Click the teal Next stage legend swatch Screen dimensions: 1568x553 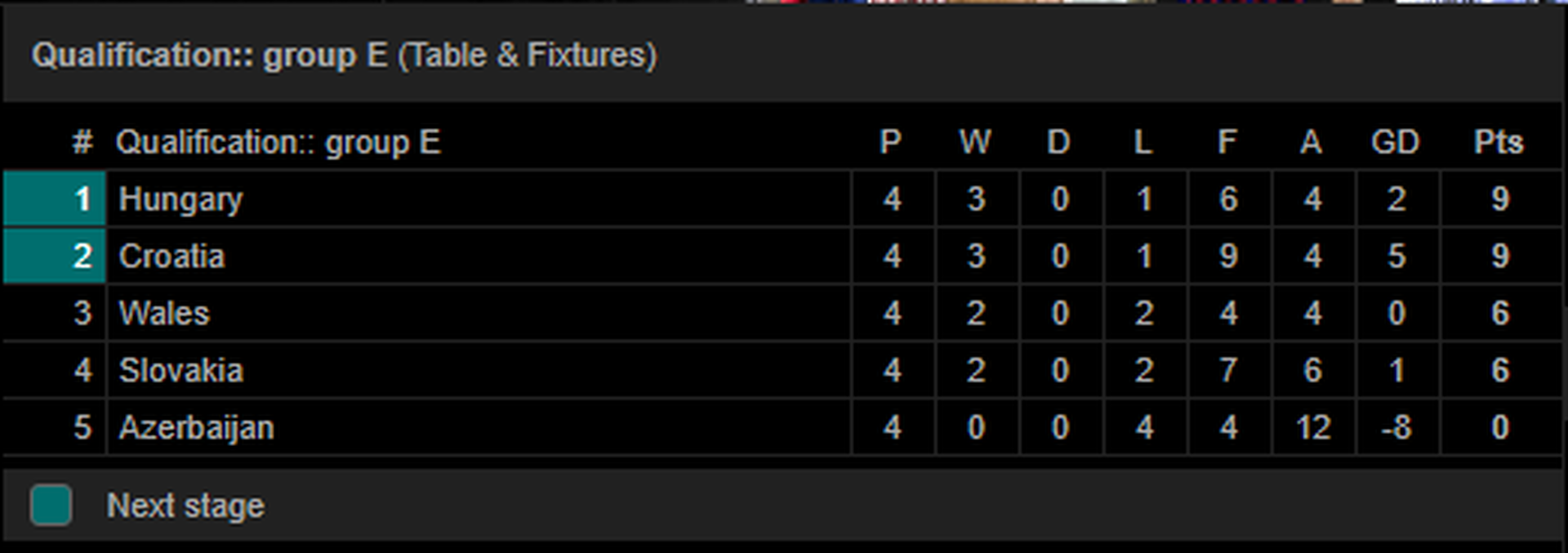51,505
